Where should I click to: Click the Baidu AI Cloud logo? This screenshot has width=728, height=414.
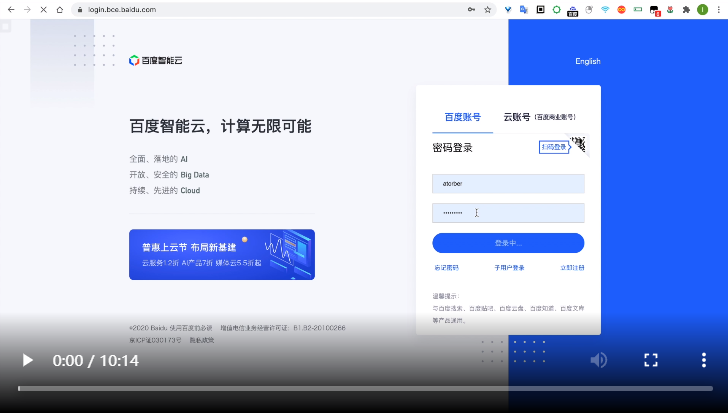point(156,60)
